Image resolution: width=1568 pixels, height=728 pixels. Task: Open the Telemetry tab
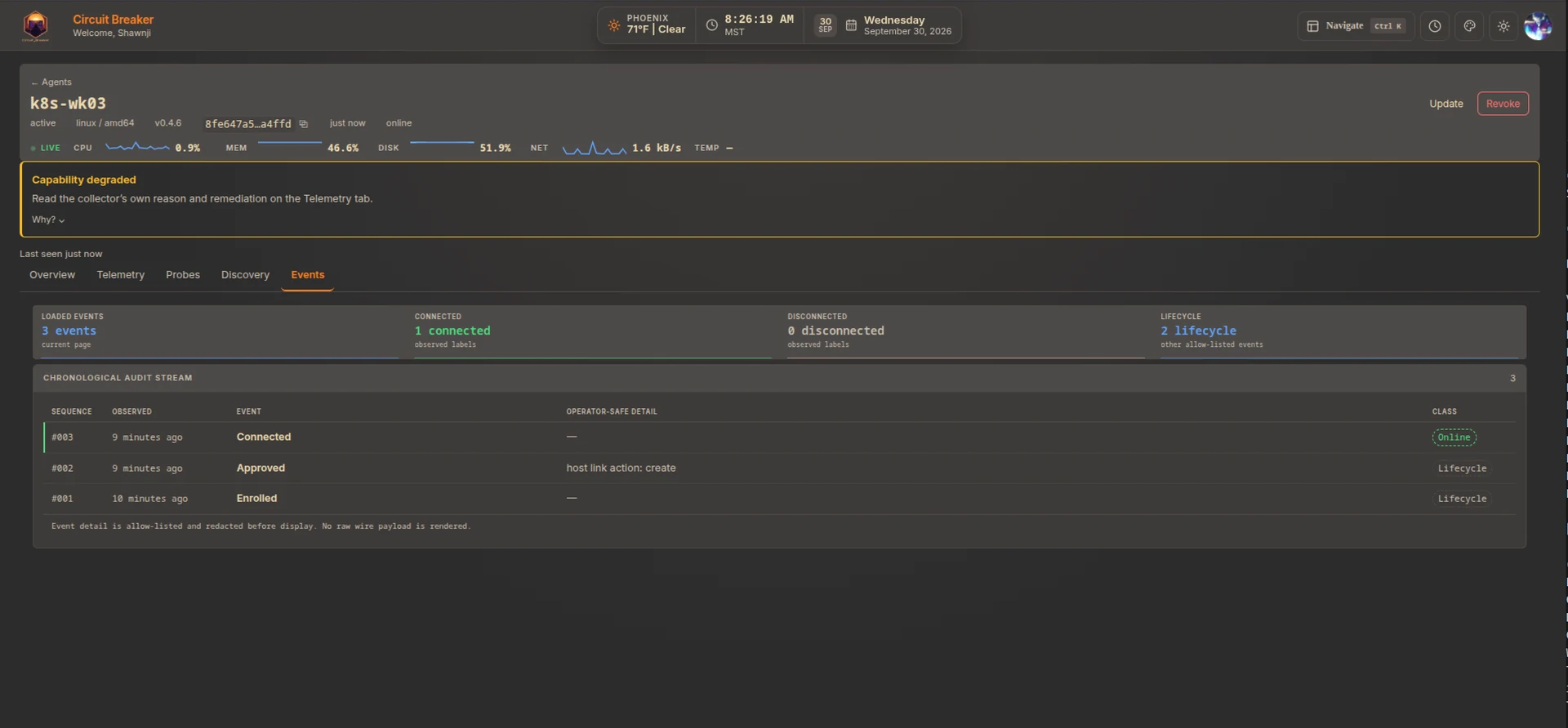pos(121,275)
